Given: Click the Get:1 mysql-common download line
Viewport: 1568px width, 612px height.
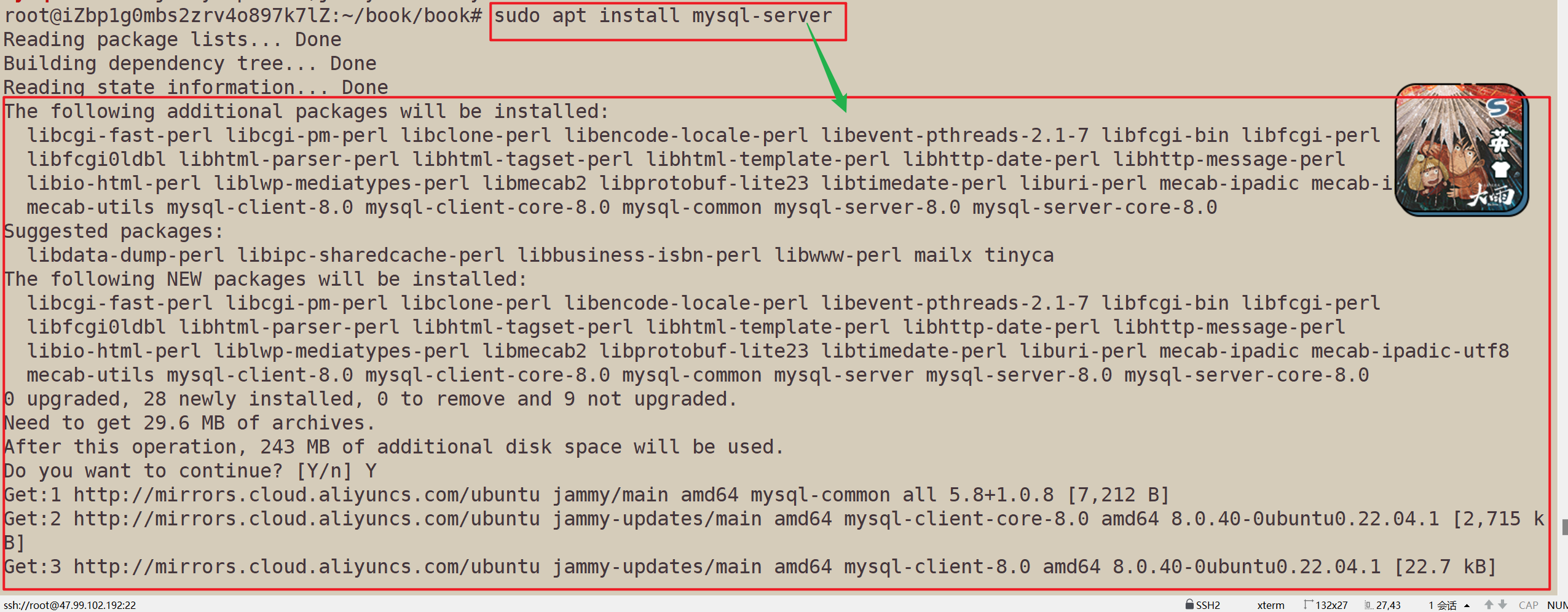Looking at the screenshot, I should [586, 495].
